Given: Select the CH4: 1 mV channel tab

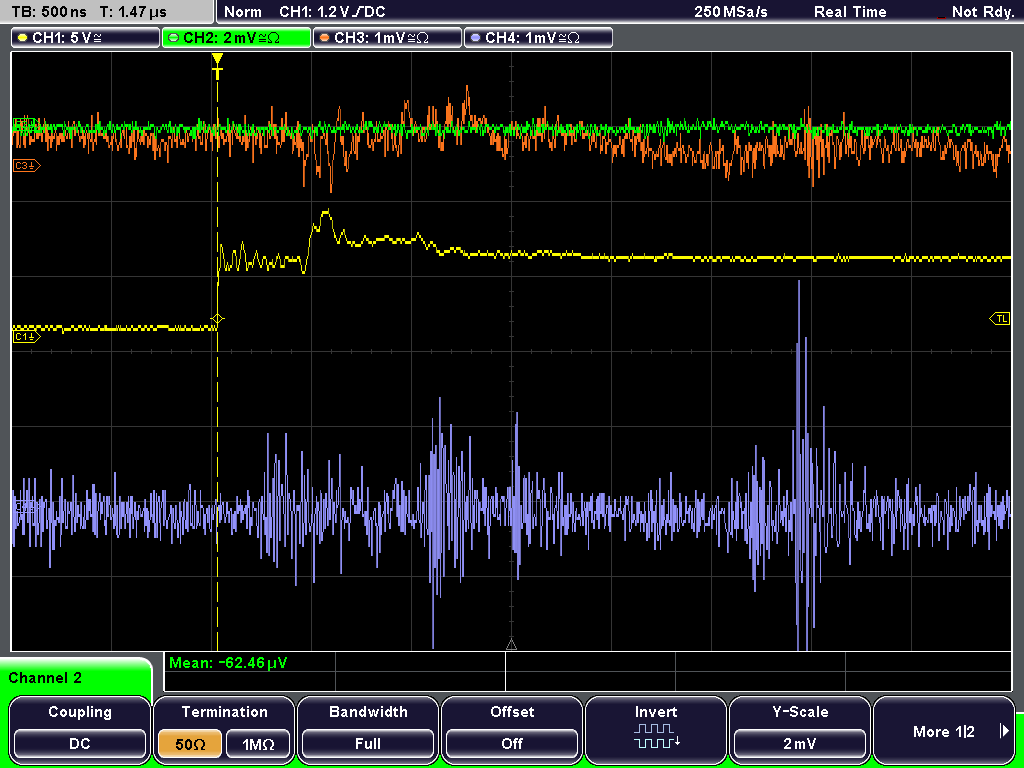Looking at the screenshot, I should click(538, 38).
